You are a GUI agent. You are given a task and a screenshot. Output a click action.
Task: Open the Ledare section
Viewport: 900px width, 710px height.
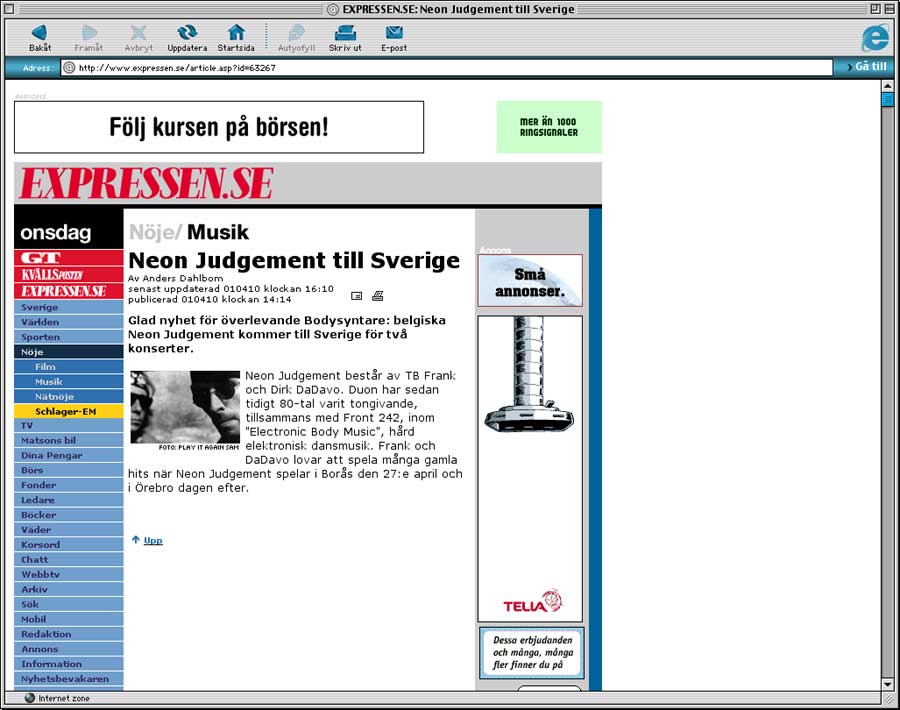pos(69,500)
